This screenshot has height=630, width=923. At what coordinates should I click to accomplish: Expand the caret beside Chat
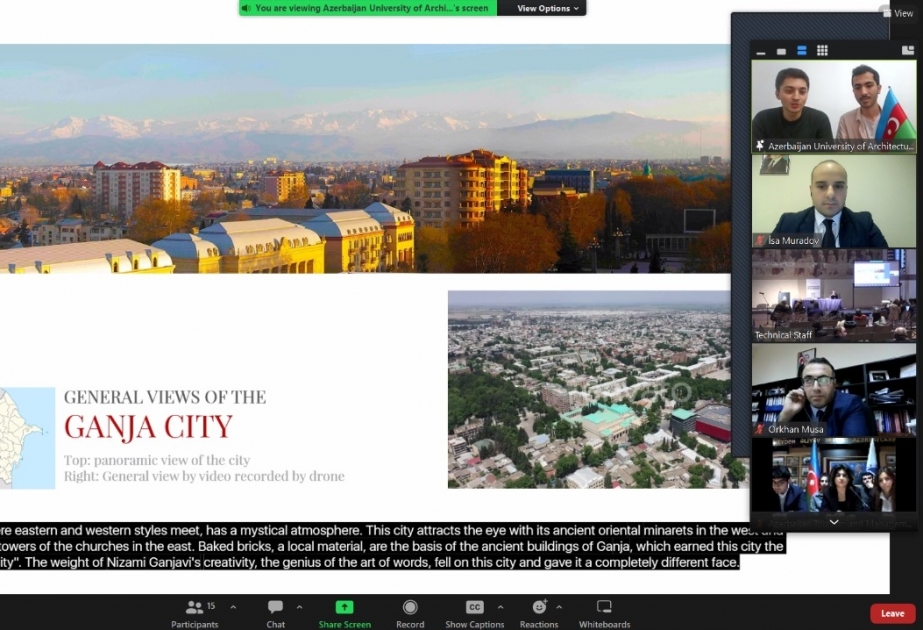[x=299, y=606]
